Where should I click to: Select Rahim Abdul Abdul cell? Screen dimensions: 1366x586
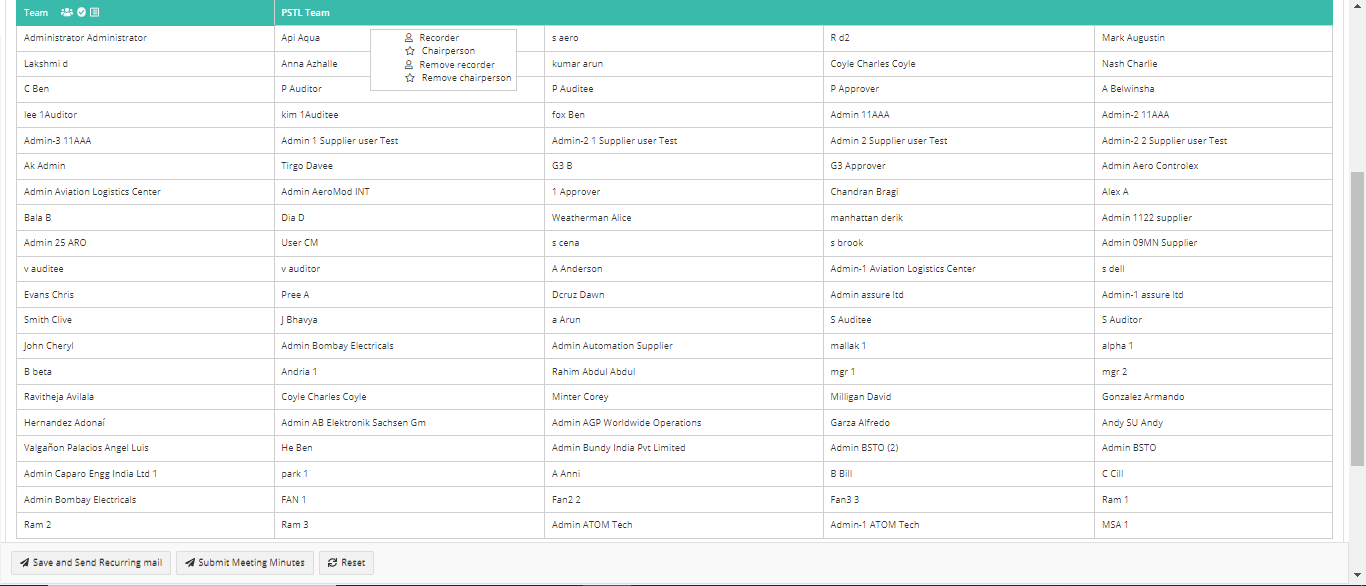684,372
